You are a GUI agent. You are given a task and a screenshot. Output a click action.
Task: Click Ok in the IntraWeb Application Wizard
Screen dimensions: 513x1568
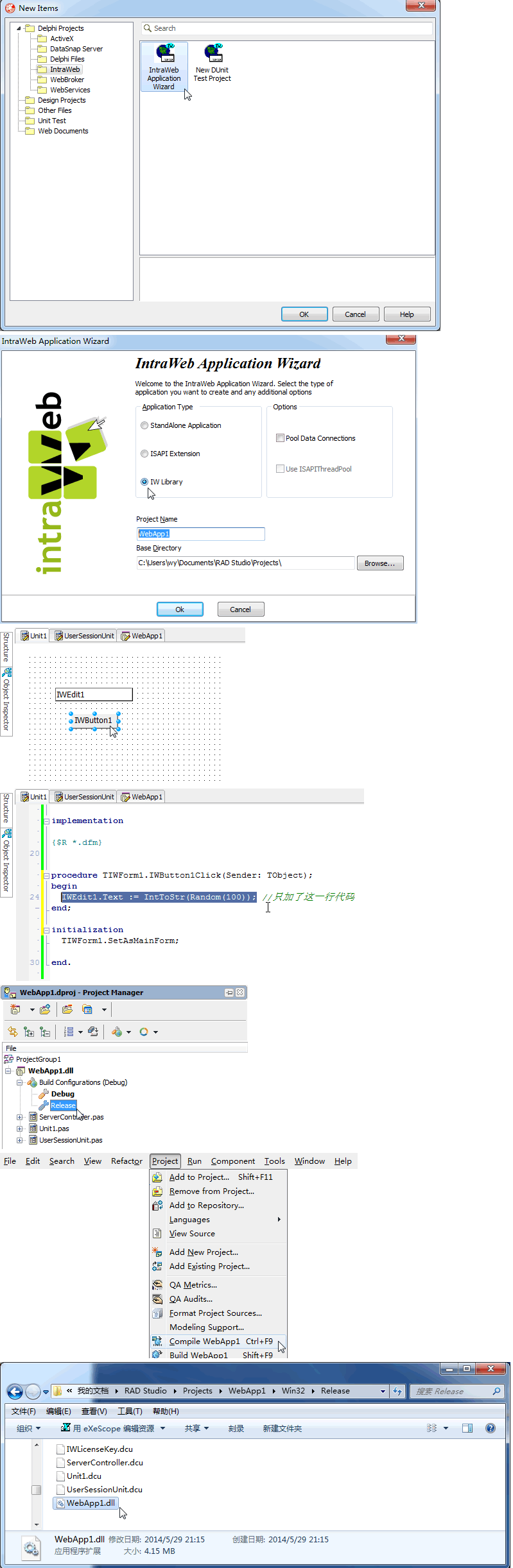[x=180, y=609]
